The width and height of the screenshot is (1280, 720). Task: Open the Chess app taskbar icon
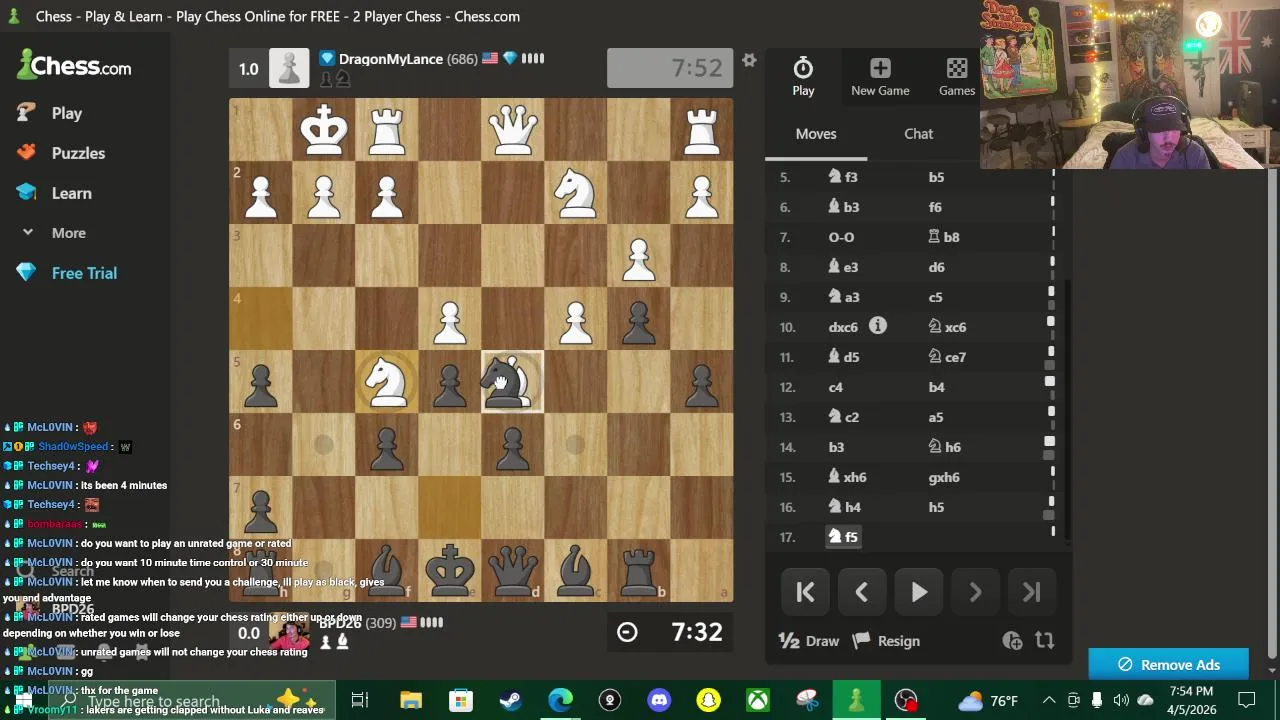[856, 700]
